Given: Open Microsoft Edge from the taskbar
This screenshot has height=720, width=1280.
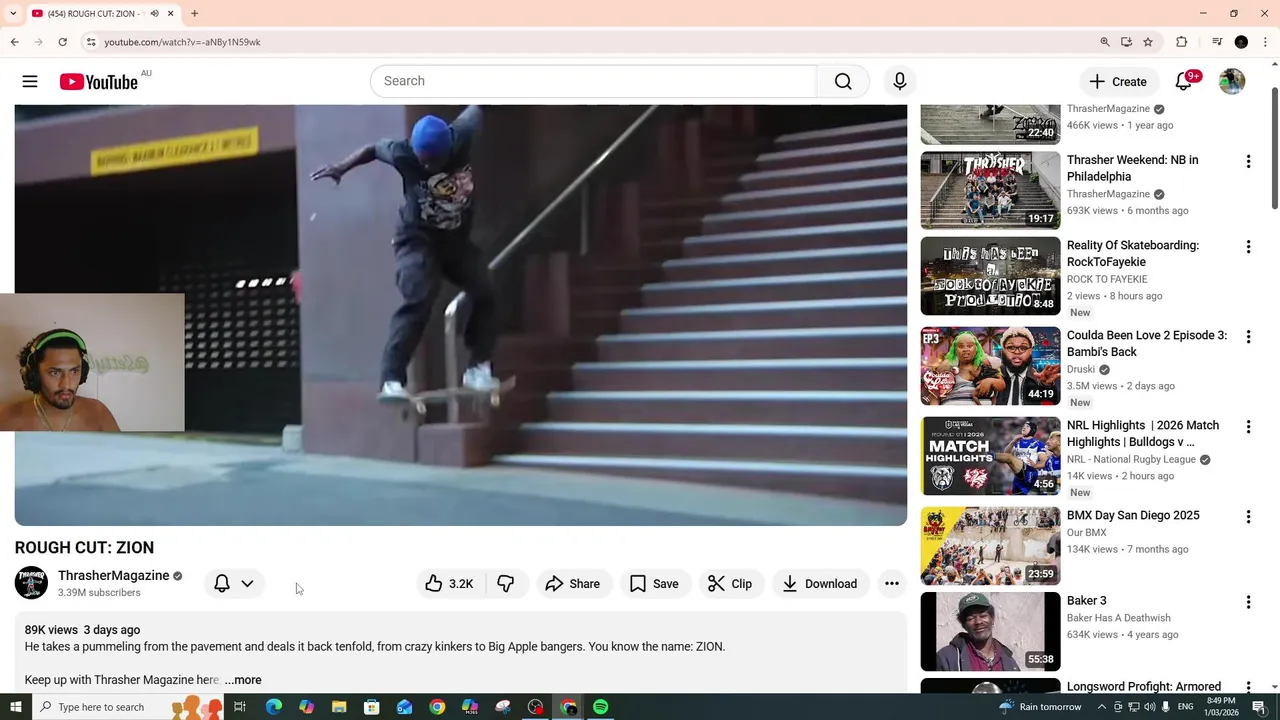Looking at the screenshot, I should (274, 707).
